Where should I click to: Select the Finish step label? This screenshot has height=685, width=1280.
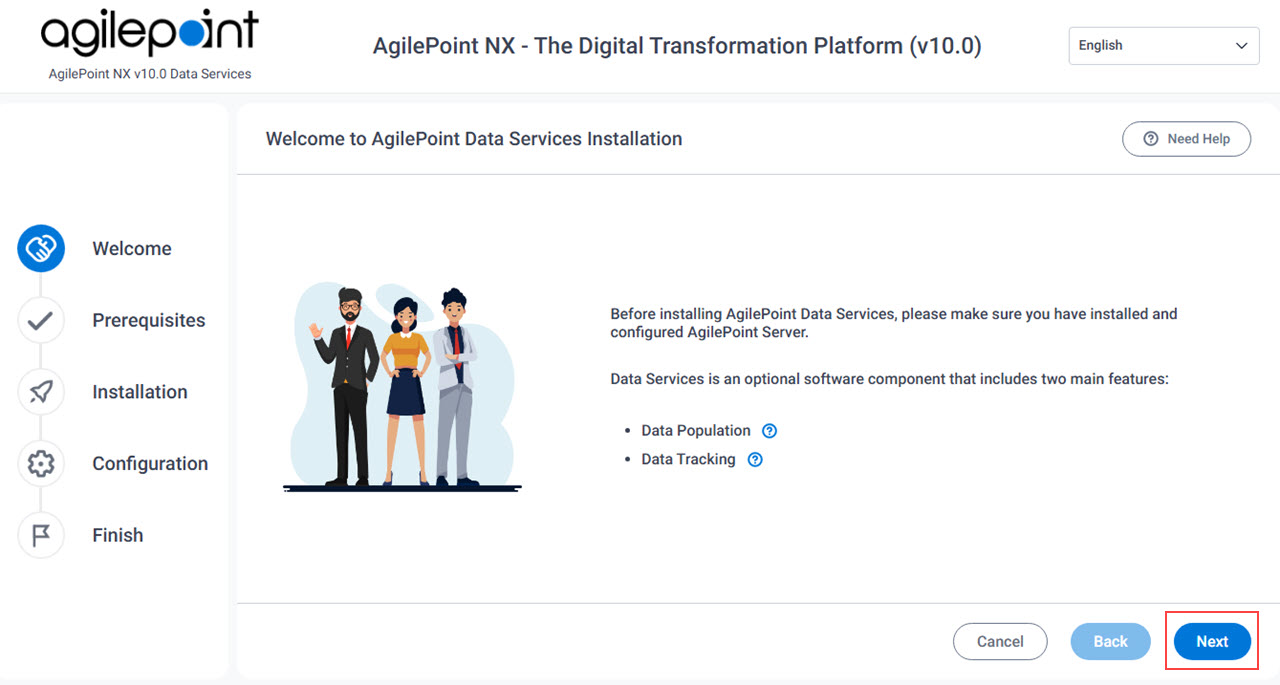click(118, 536)
